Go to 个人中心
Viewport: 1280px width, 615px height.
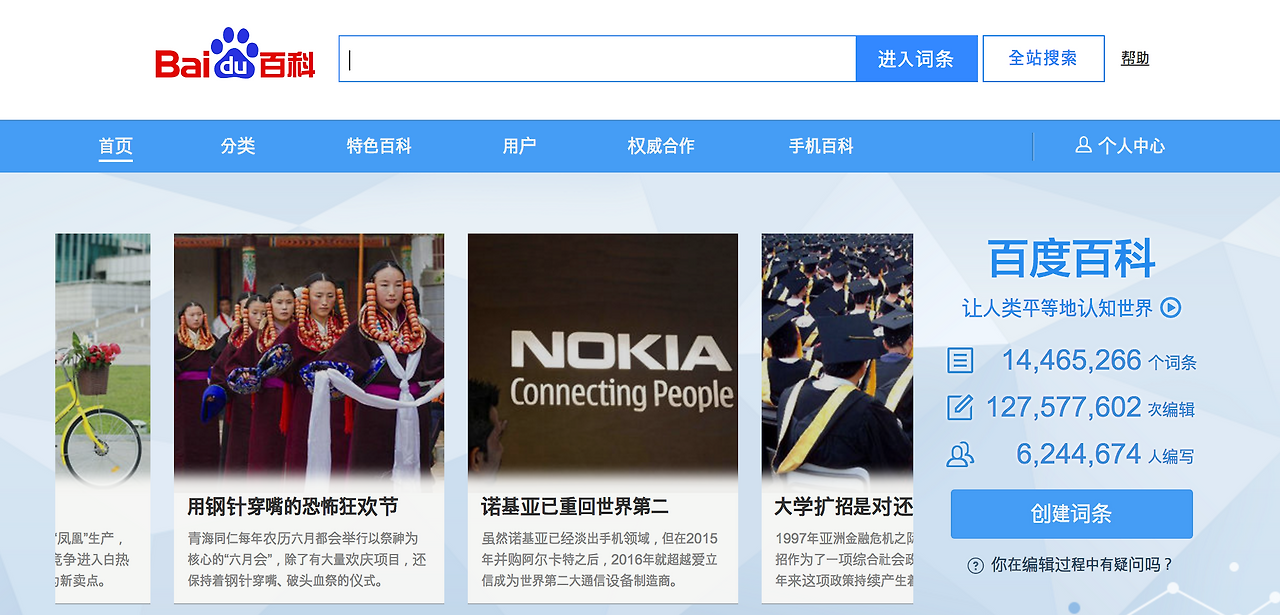pos(1131,146)
